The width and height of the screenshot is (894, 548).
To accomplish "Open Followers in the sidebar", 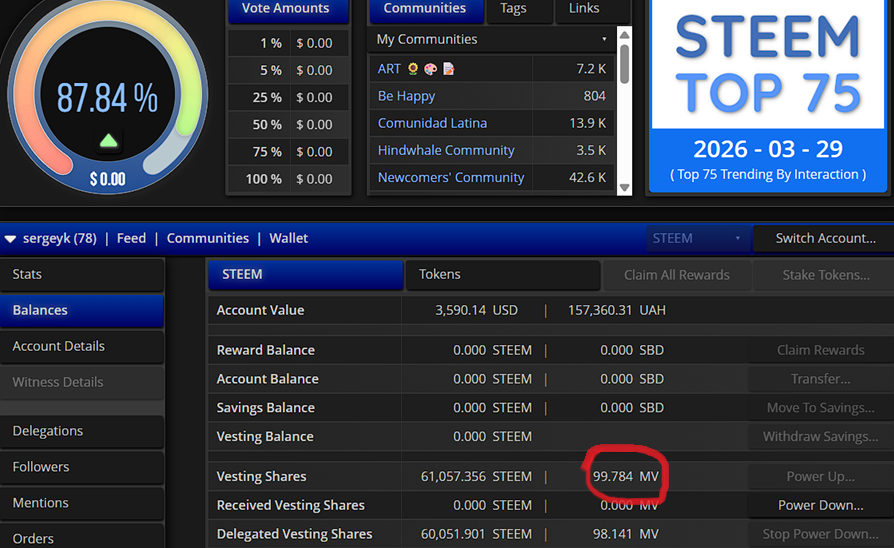I will 82,467.
